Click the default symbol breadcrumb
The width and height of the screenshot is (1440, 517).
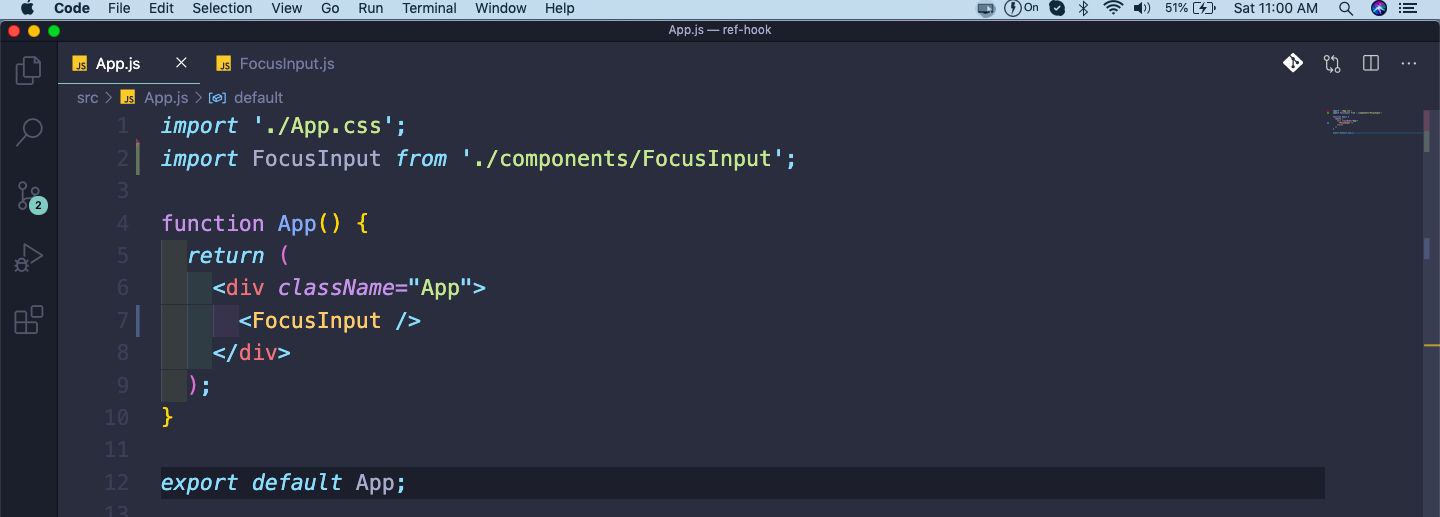tap(247, 97)
